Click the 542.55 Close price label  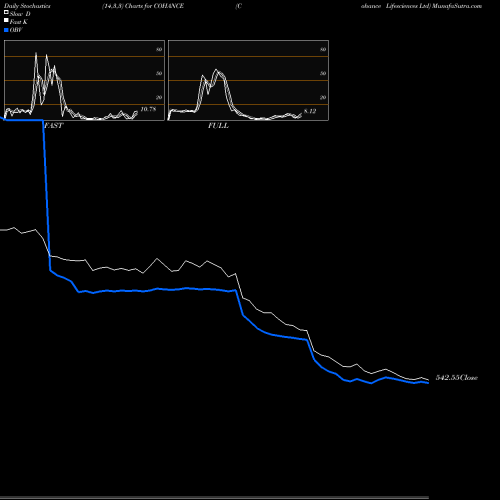pos(457,378)
